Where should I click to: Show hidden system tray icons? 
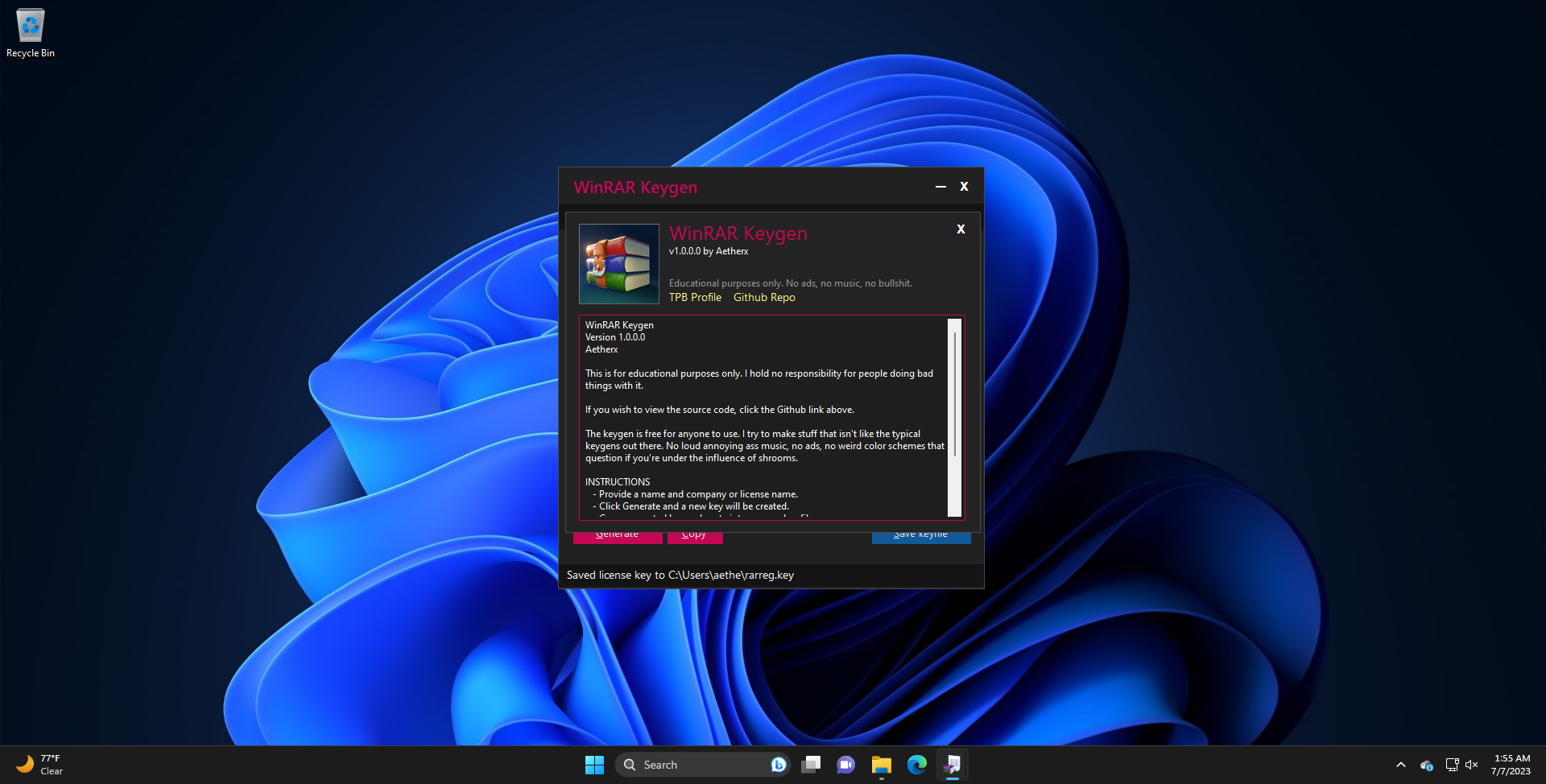(1401, 765)
